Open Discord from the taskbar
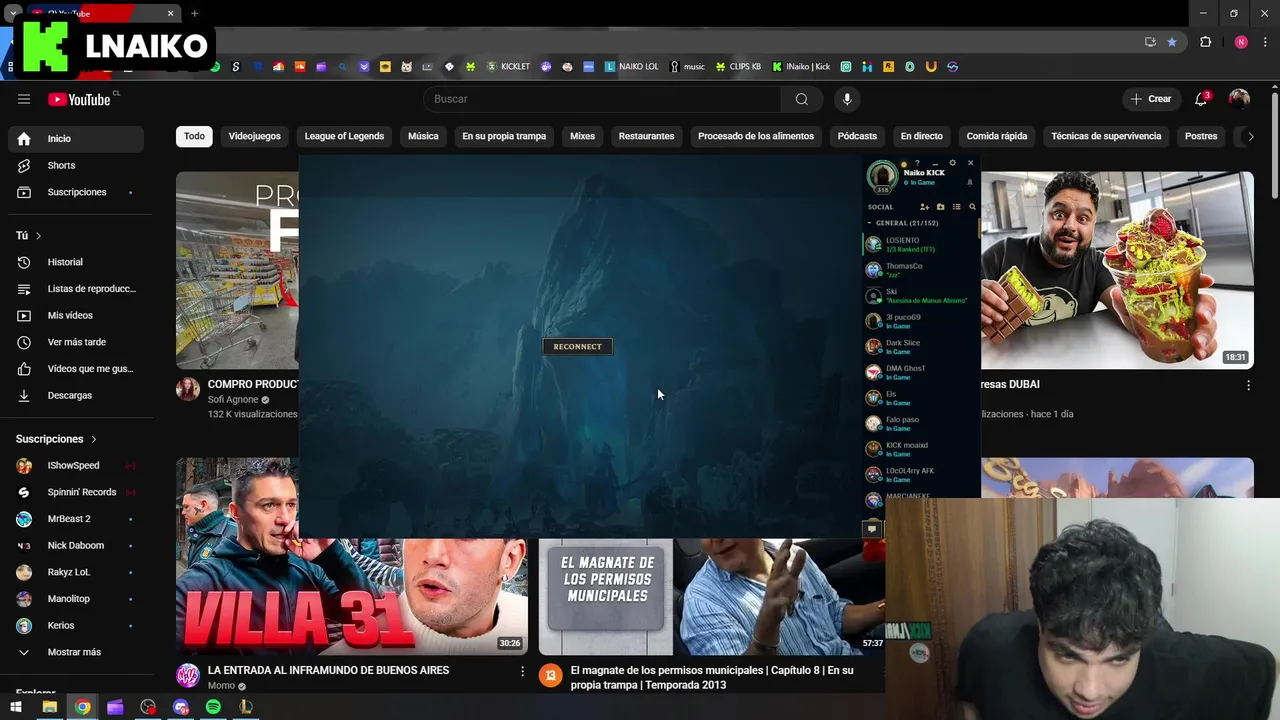The width and height of the screenshot is (1280, 720). [x=181, y=707]
